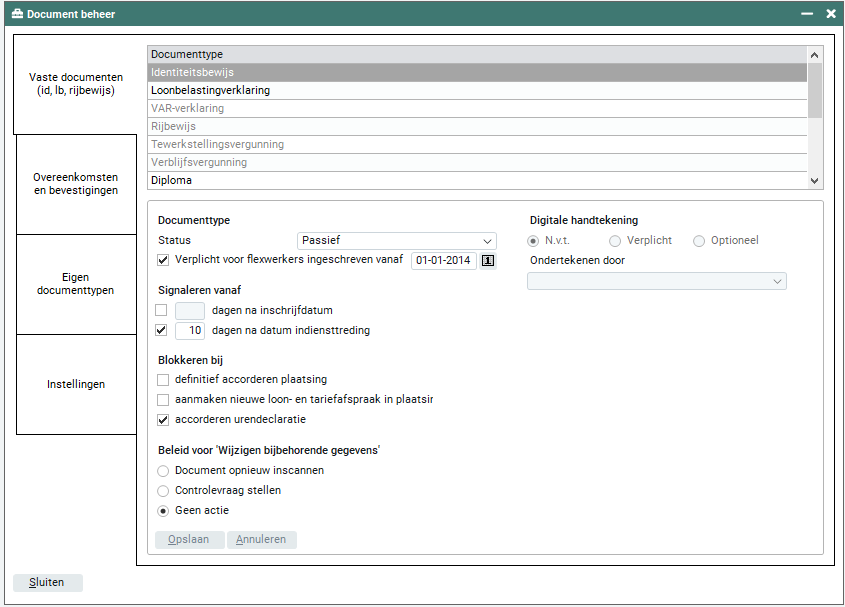Viewport: 845px width, 607px height.
Task: Click the days field containing 10
Action: click(x=190, y=330)
